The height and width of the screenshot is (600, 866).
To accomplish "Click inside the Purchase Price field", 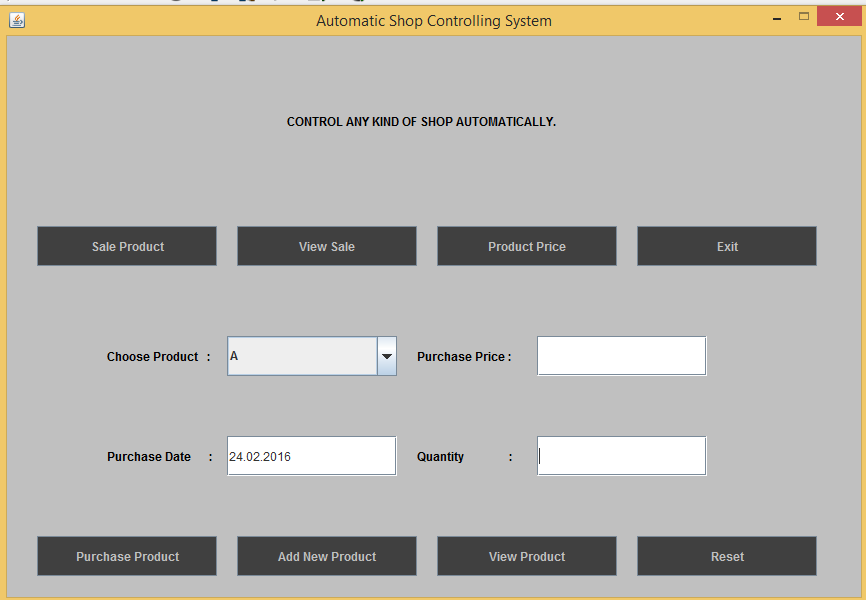I will (x=620, y=355).
